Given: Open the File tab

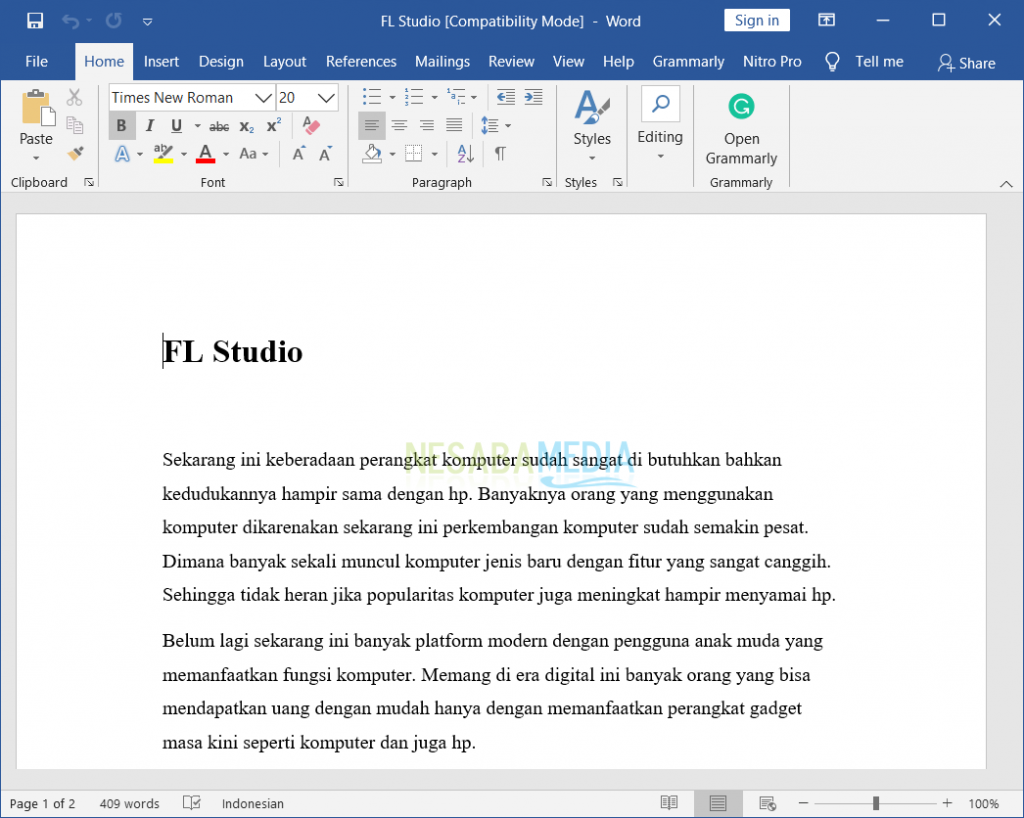Looking at the screenshot, I should coord(37,61).
